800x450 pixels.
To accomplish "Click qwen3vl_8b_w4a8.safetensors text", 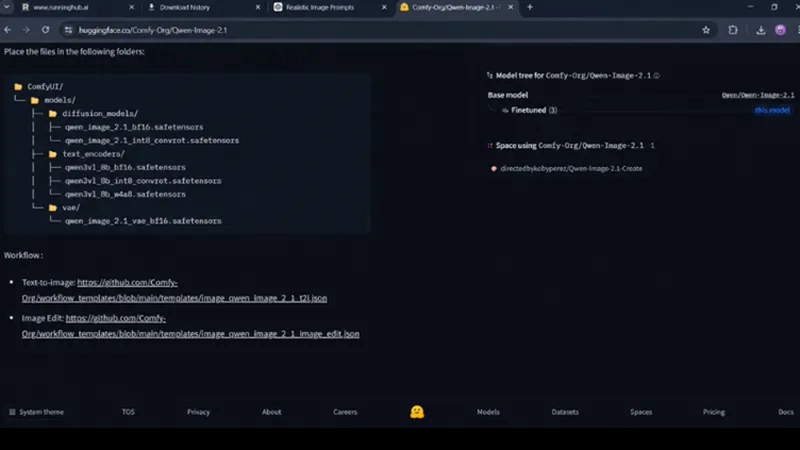I will (x=125, y=194).
